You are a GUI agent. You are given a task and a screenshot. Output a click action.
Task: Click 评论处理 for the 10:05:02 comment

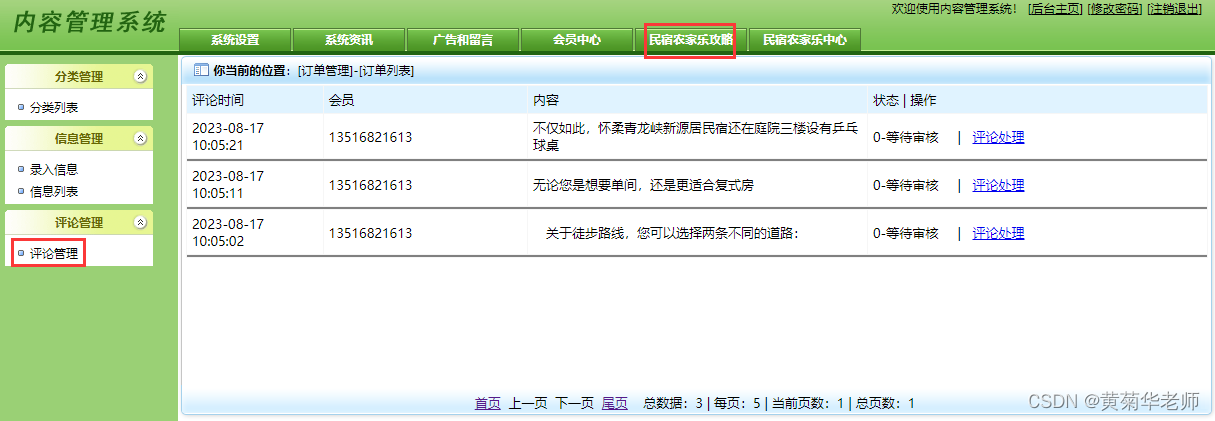pos(998,233)
